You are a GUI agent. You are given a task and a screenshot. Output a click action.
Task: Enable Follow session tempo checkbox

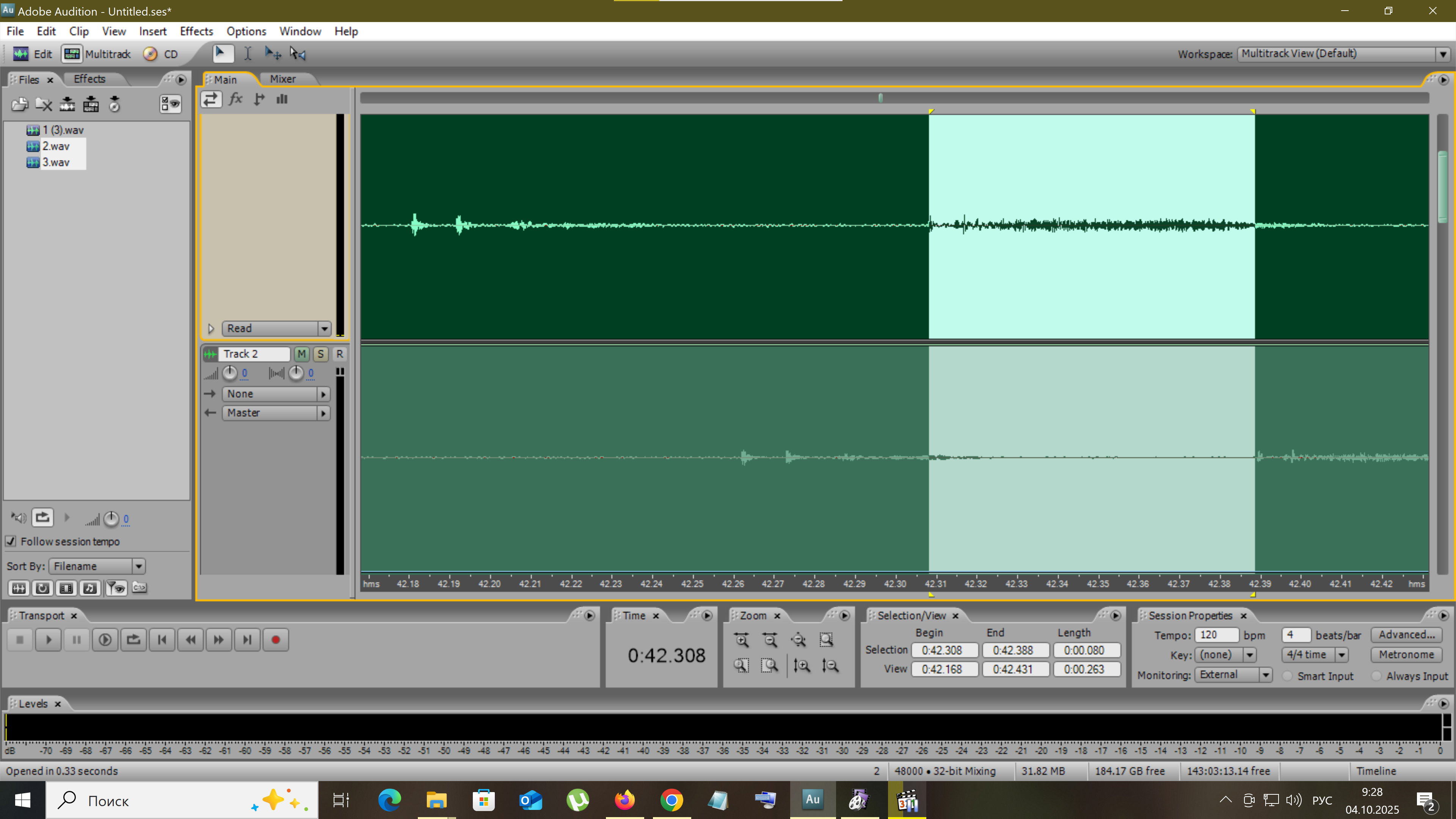[11, 541]
